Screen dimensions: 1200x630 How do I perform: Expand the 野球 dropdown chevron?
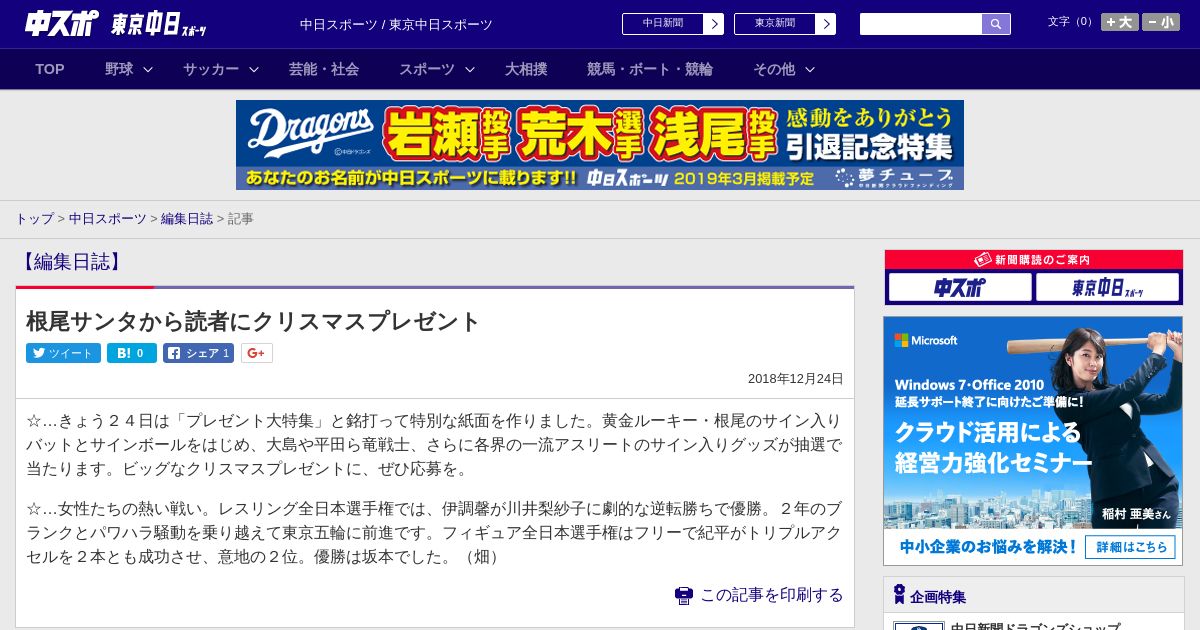(x=148, y=69)
